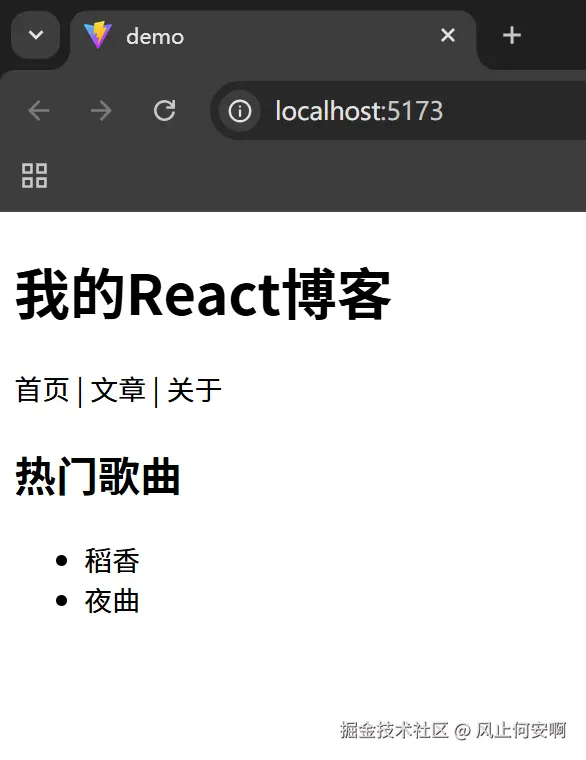The image size is (586, 760).
Task: Go back to the previous page
Action: point(39,111)
